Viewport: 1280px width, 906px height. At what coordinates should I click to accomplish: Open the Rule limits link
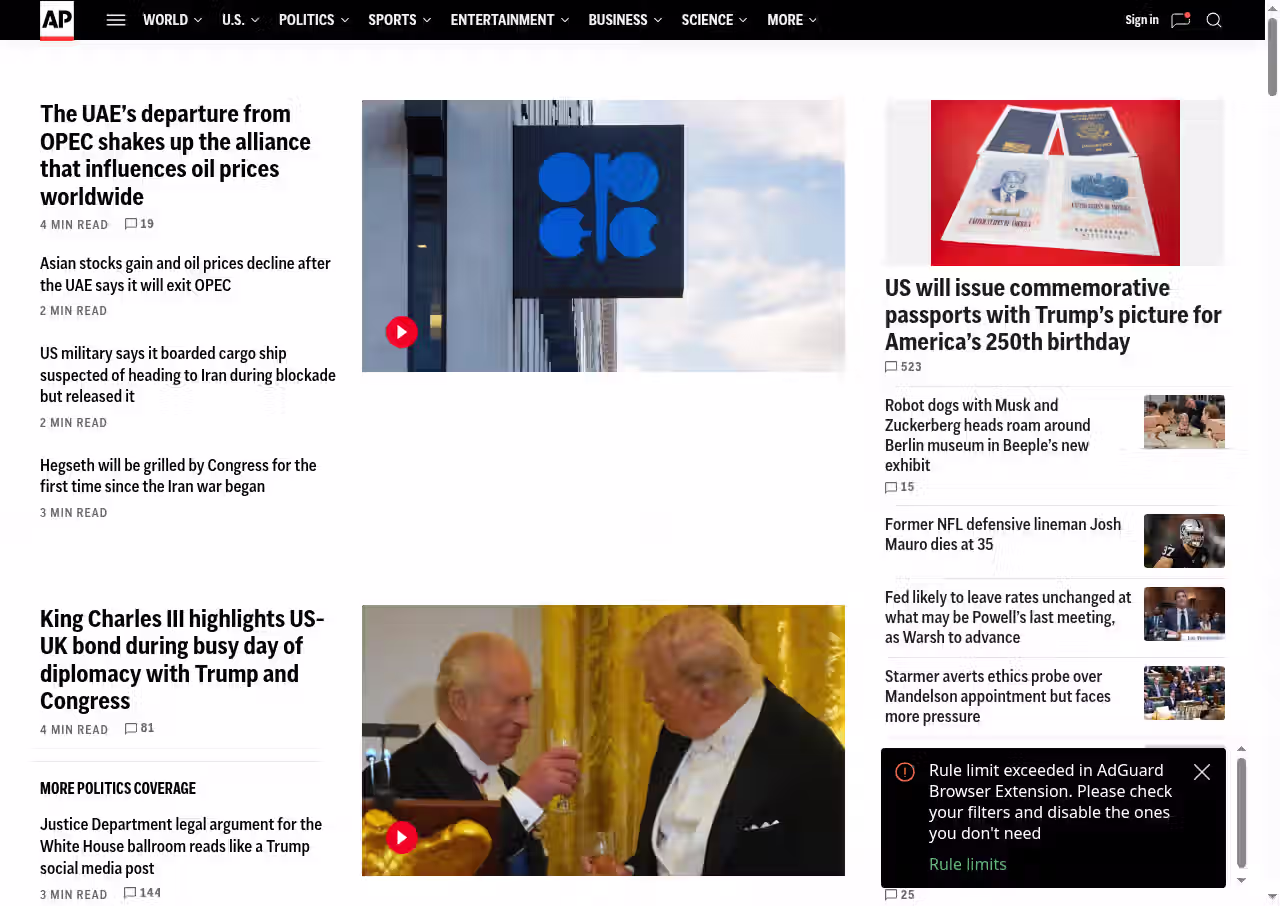968,864
